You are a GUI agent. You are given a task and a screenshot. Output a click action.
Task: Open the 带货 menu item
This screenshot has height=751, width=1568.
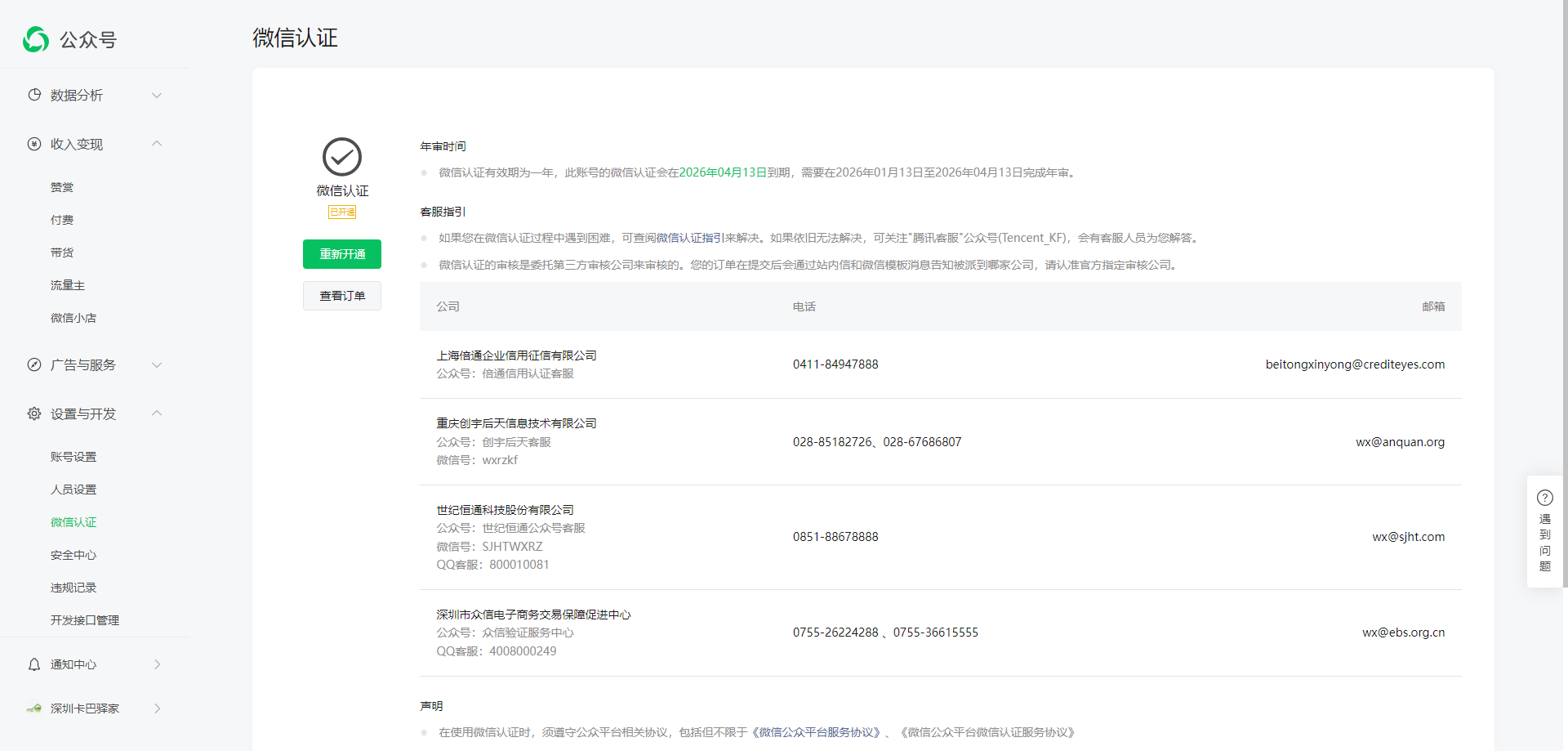tap(62, 253)
